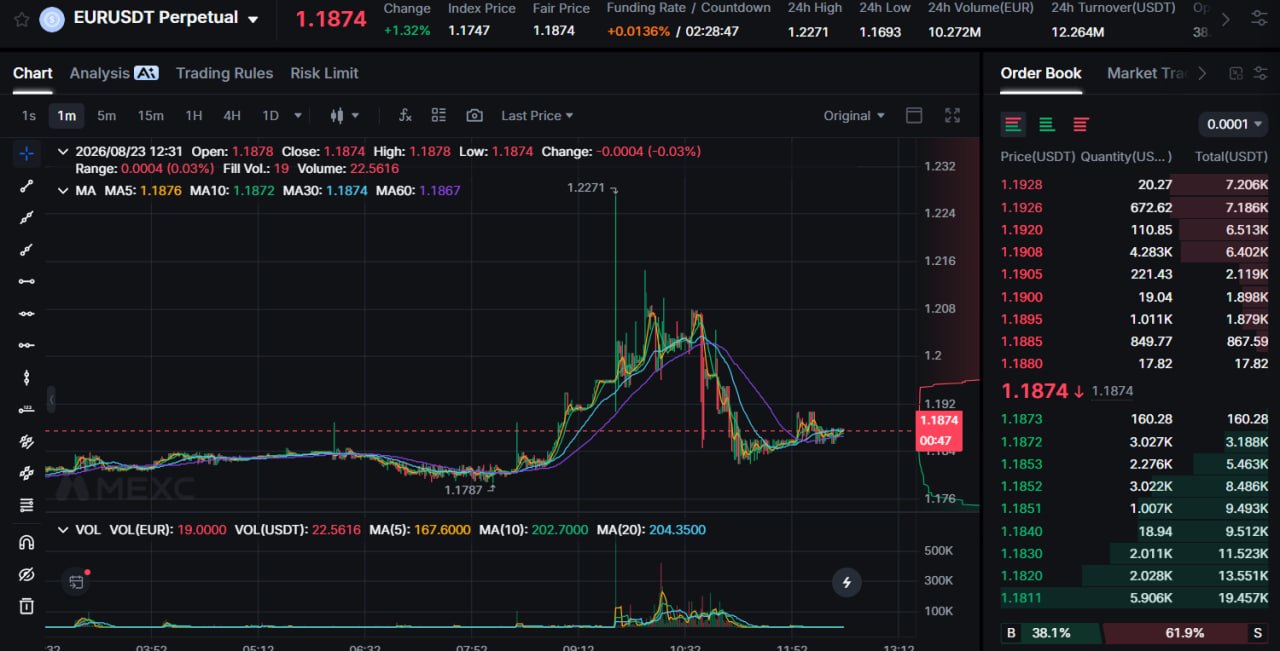
Task: Select the 5m timeframe
Action: [106, 115]
